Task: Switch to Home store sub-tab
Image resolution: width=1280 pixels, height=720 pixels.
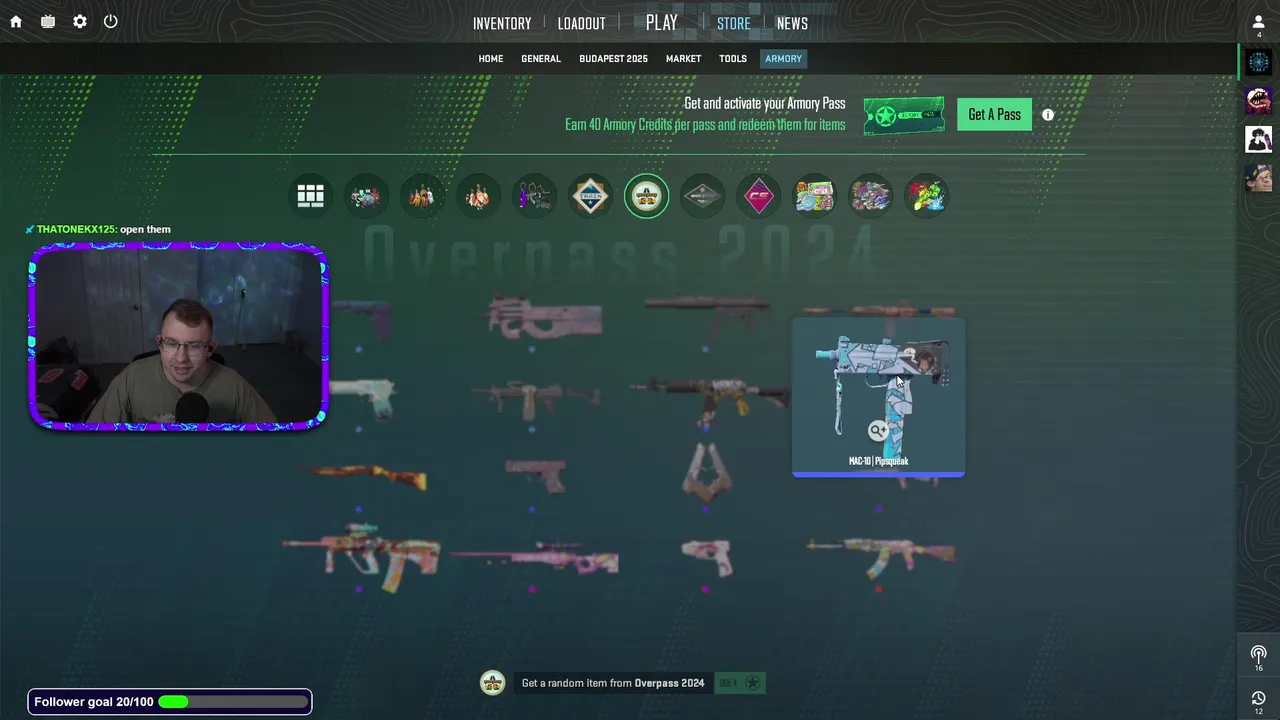Action: 490,59
